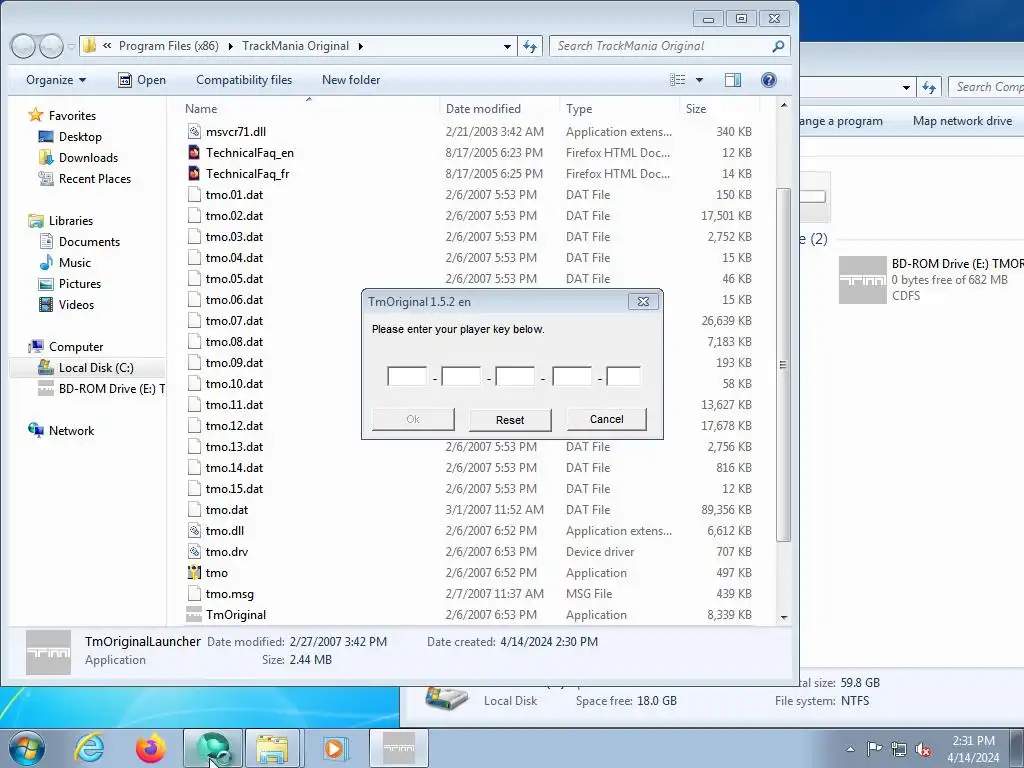Open Windows Media Player taskbar icon
The height and width of the screenshot is (768, 1024).
coord(334,748)
